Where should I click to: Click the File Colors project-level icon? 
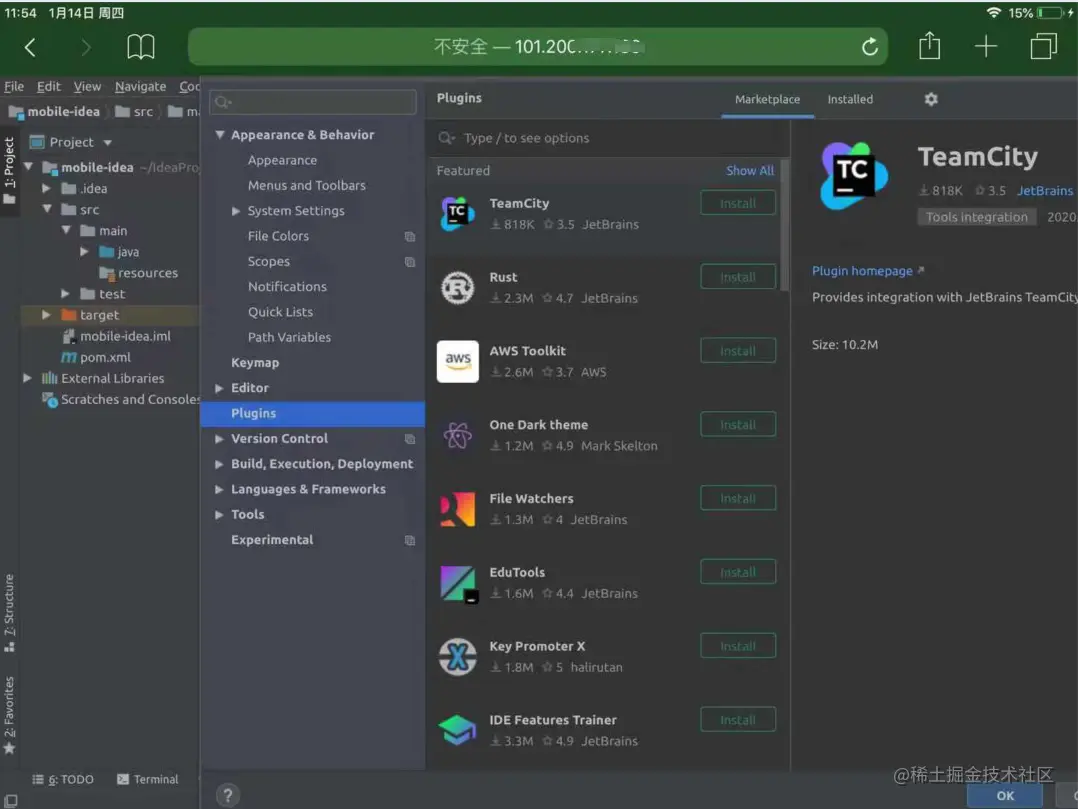coord(410,236)
